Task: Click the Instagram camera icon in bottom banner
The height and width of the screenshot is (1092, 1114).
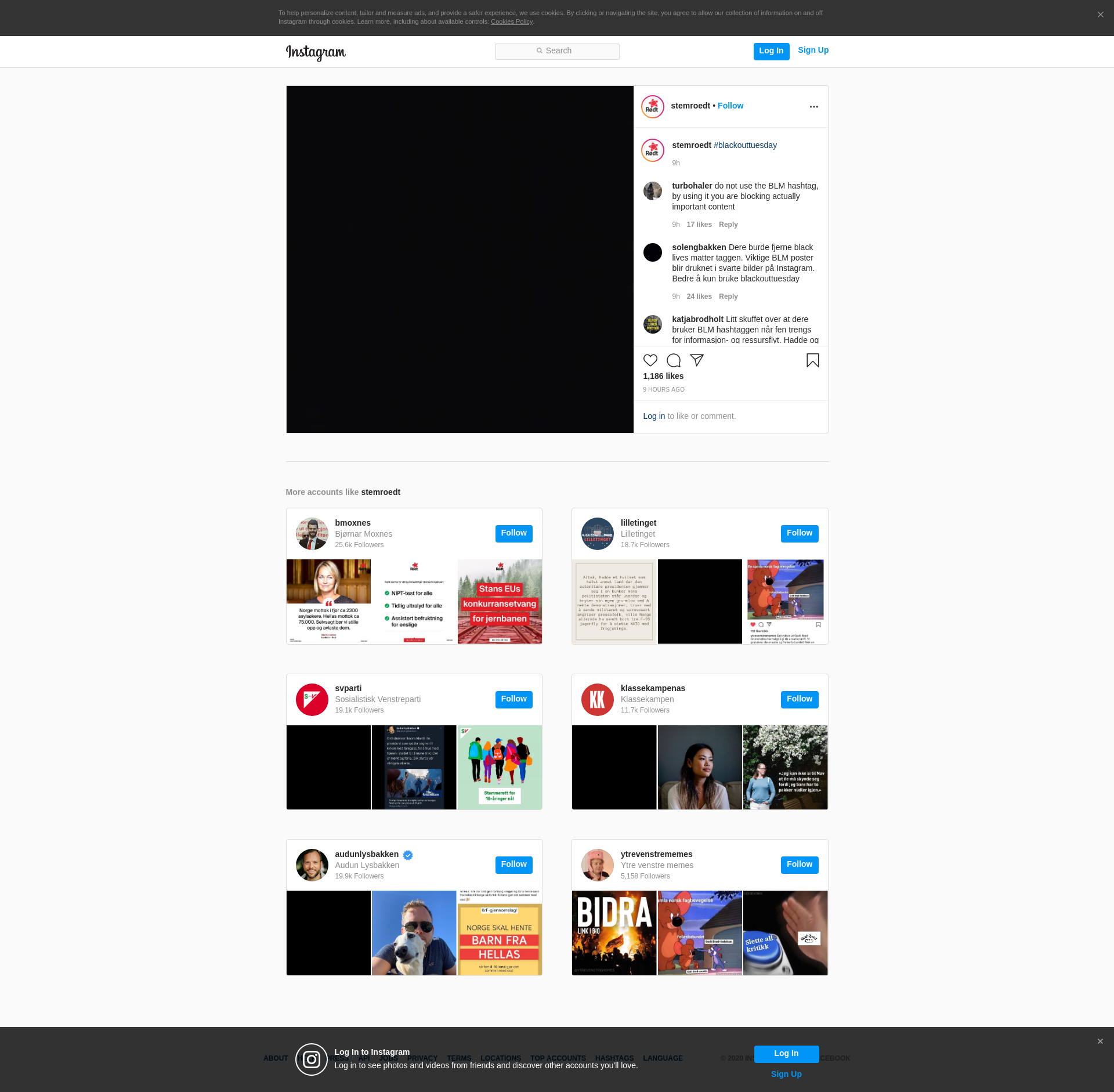Action: coord(312,1060)
